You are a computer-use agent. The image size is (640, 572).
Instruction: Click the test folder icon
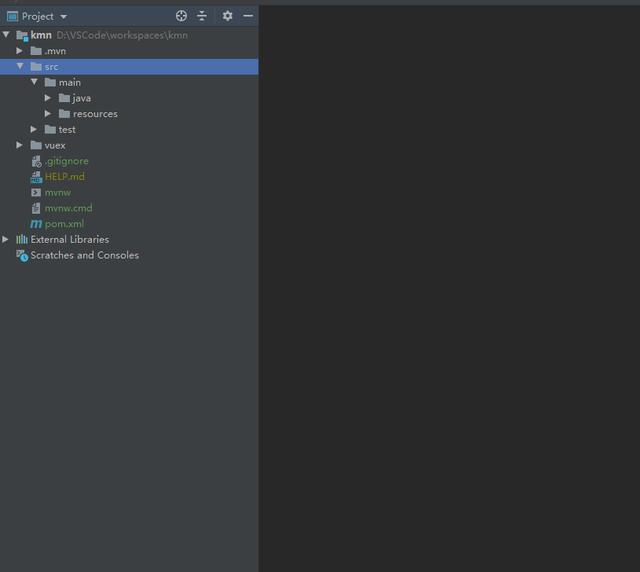(50, 129)
